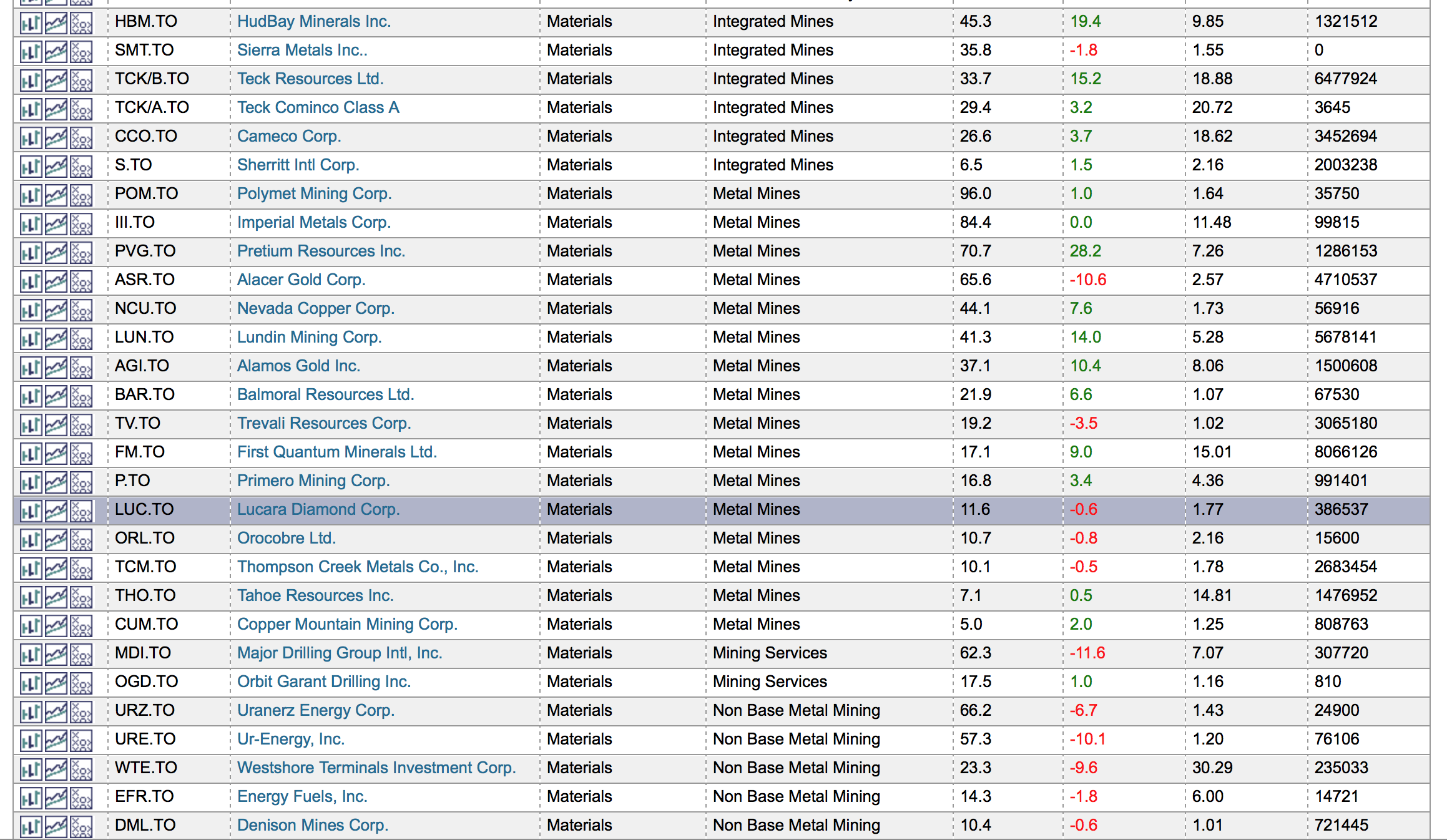1447x840 pixels.
Task: Click First Quantum Minerals Ltd. link
Action: click(x=336, y=452)
